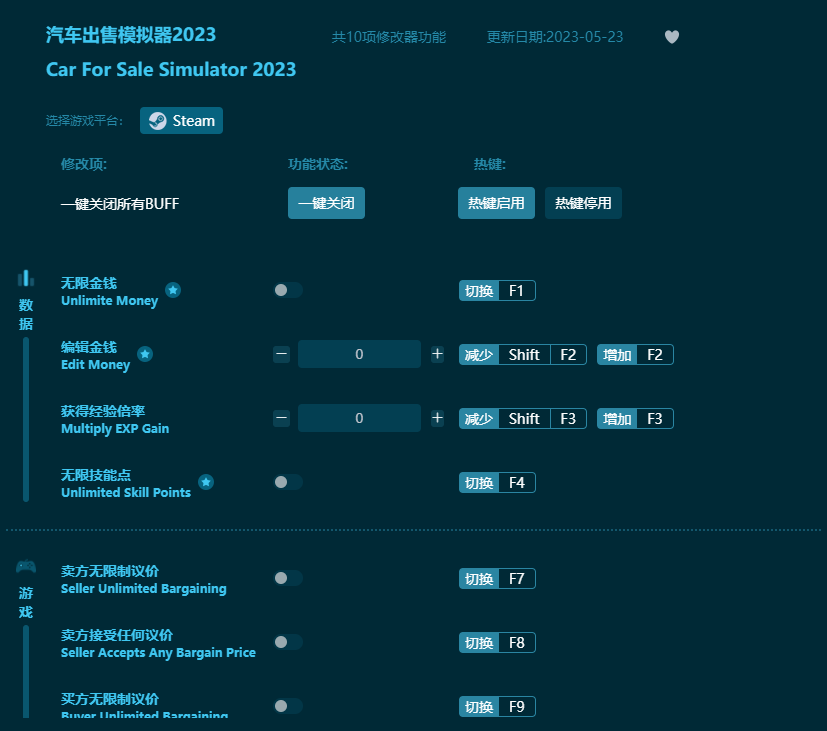Toggle Buyer Unlimited Bargaining switch

288,706
